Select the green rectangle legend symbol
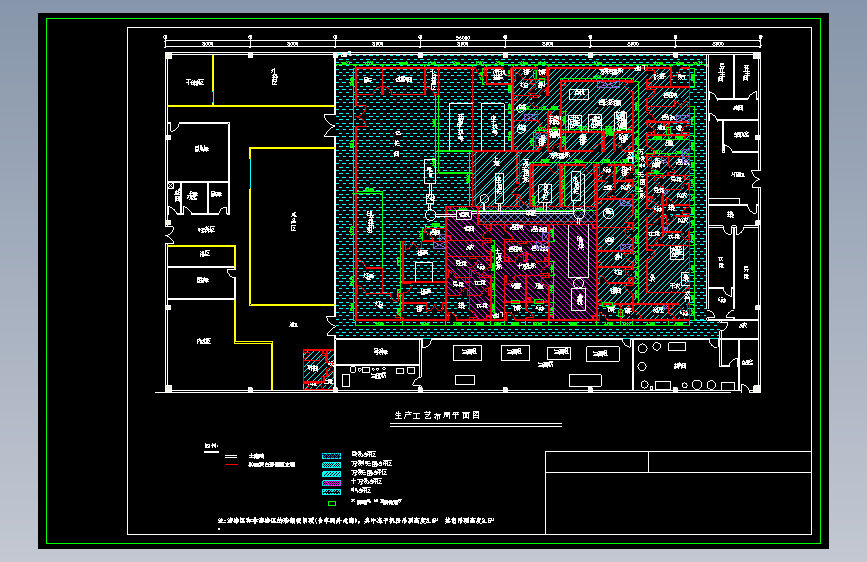This screenshot has height=562, width=867. point(332,503)
